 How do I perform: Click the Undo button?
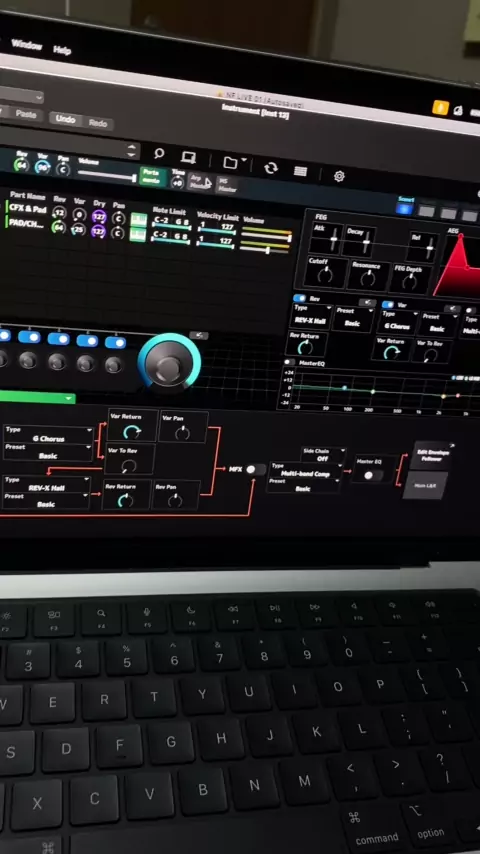(x=65, y=119)
